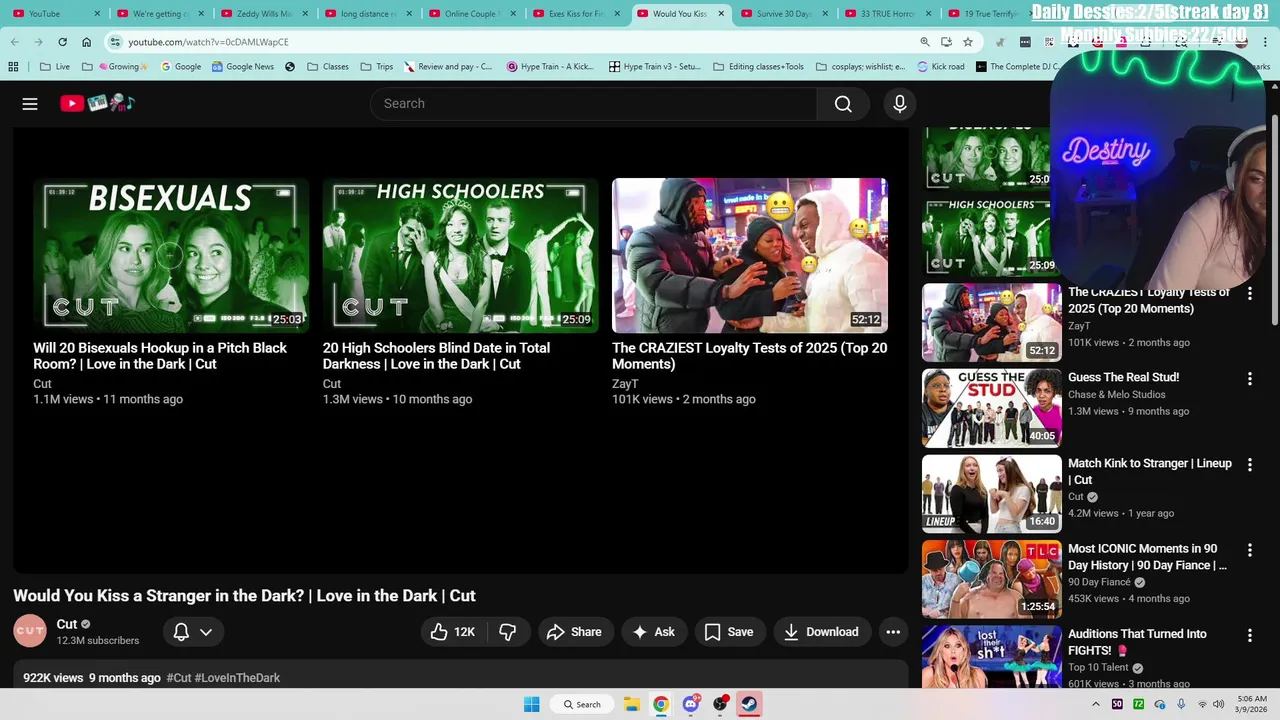Screen dimensions: 1280x720
Task: Play the CRAZIEST Loyalty Tests endscreen thumbnail
Action: click(x=750, y=255)
